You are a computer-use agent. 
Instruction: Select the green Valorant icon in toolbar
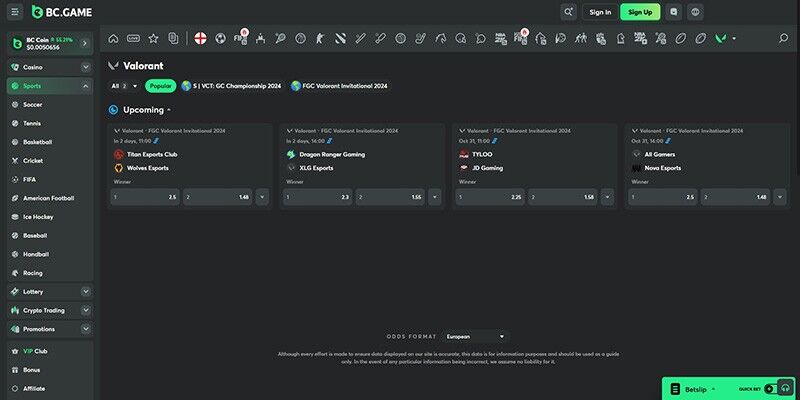click(x=720, y=38)
